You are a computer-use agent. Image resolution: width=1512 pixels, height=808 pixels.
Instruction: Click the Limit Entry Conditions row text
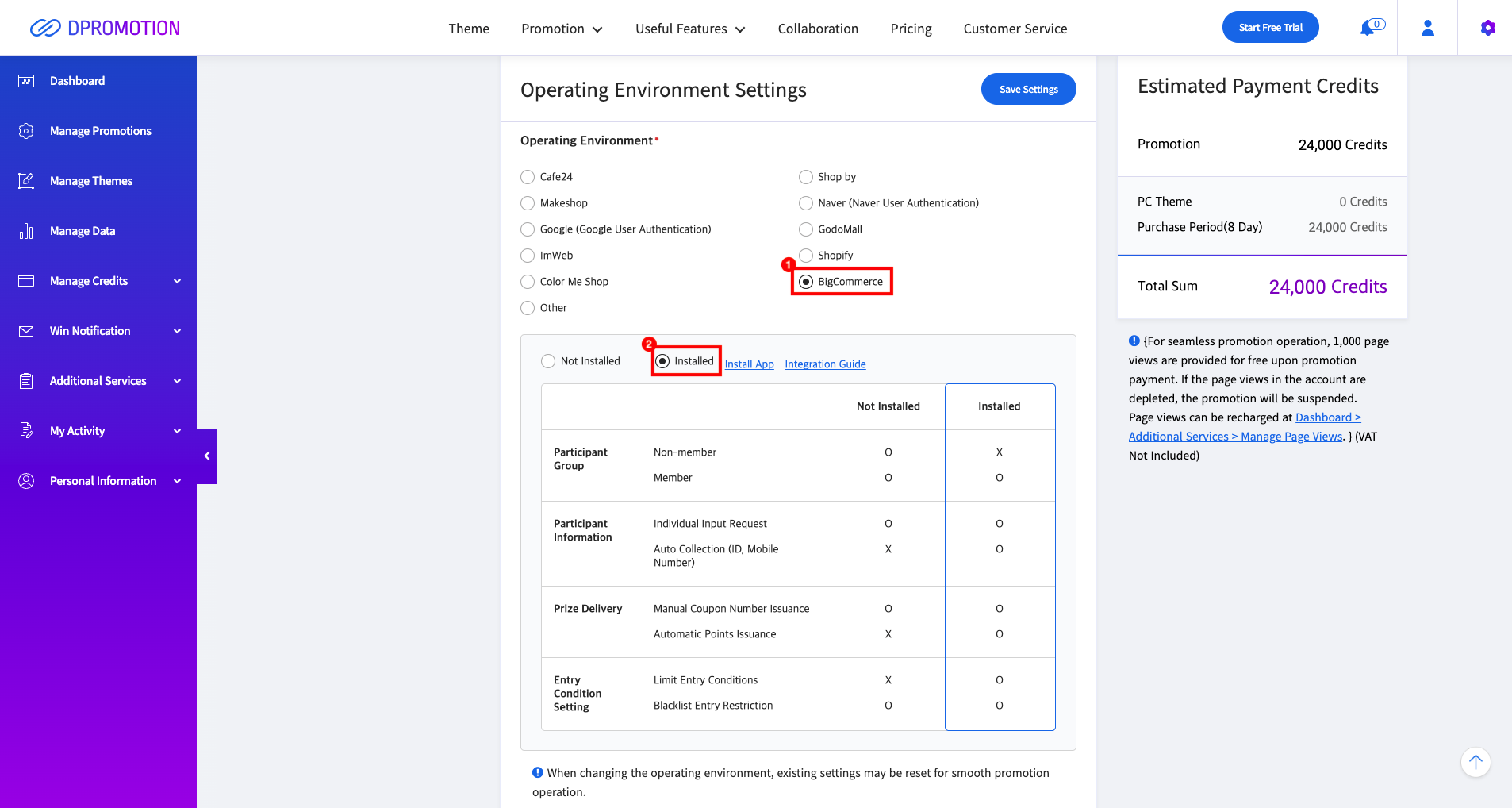[705, 680]
